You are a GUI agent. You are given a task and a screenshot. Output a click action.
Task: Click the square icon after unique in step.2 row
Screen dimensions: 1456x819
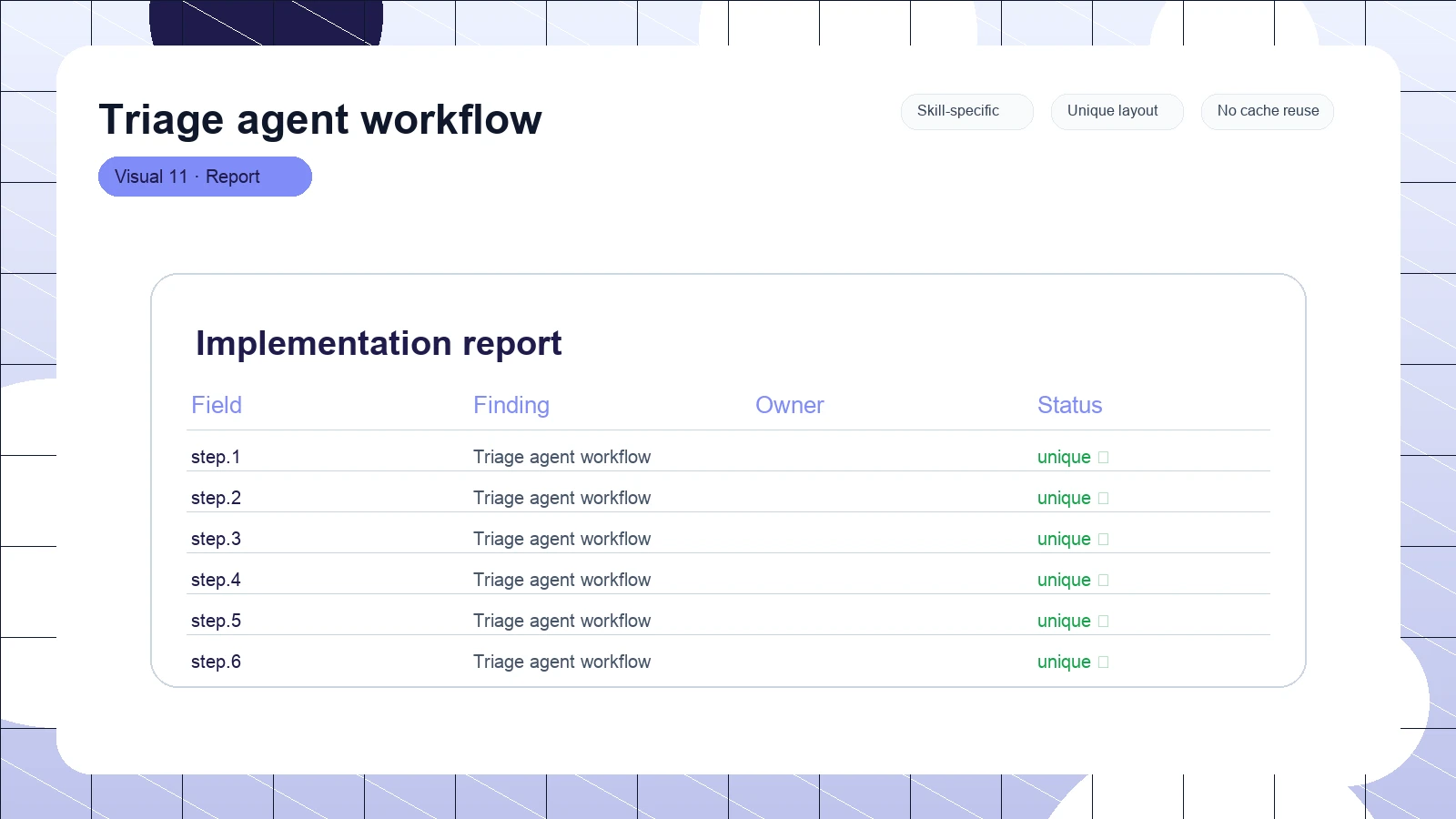(x=1103, y=499)
